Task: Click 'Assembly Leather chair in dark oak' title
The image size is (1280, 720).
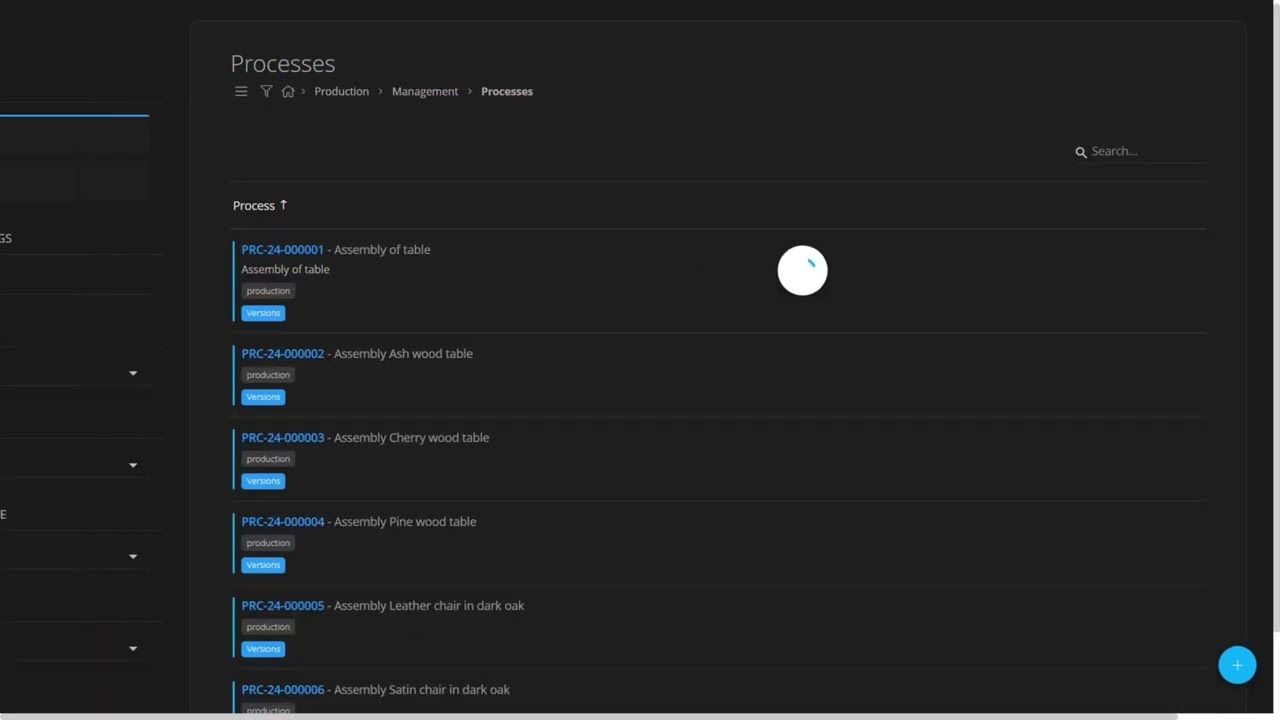Action: click(x=429, y=605)
